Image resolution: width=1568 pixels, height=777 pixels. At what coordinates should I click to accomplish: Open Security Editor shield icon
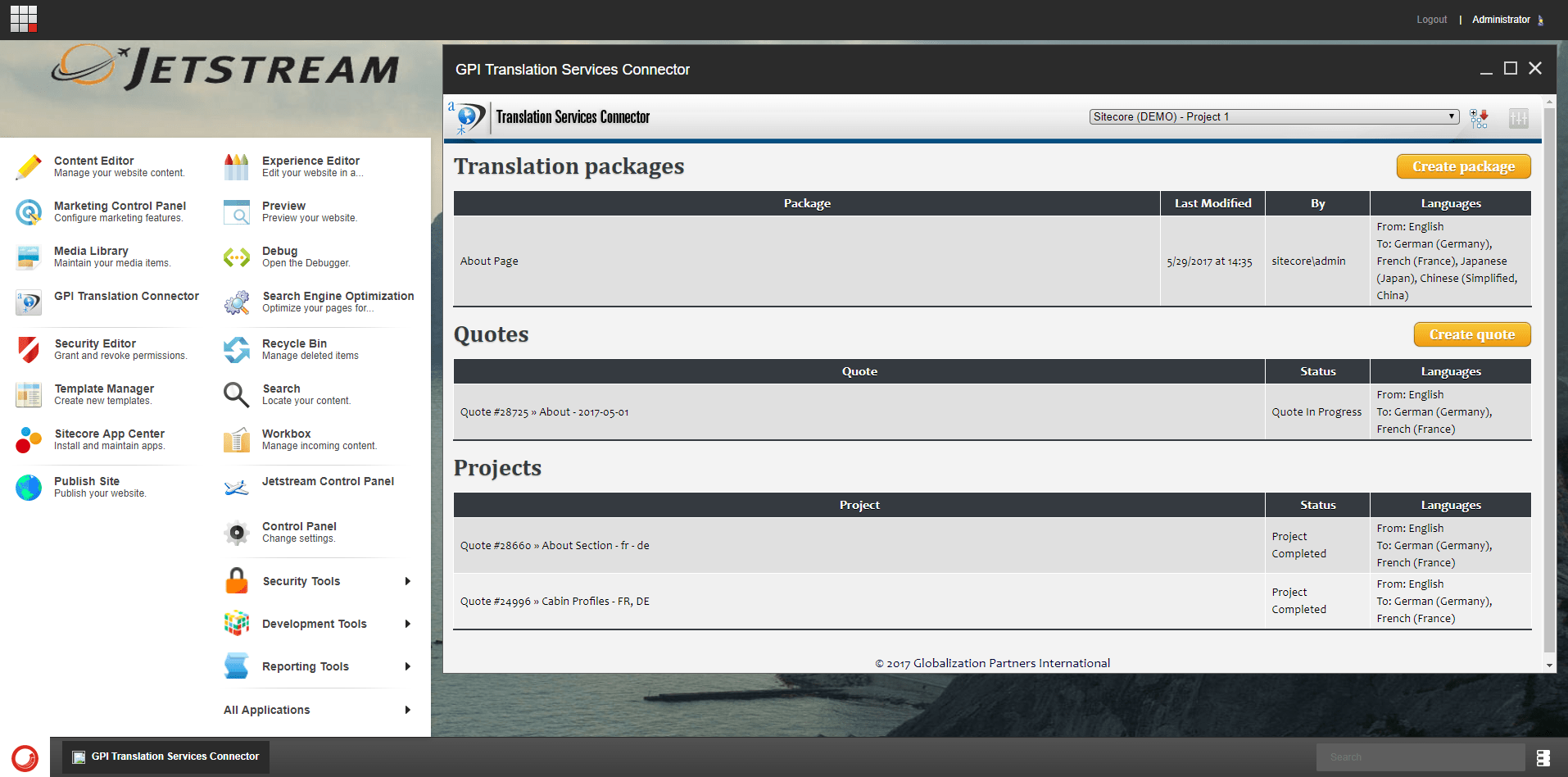click(x=29, y=350)
